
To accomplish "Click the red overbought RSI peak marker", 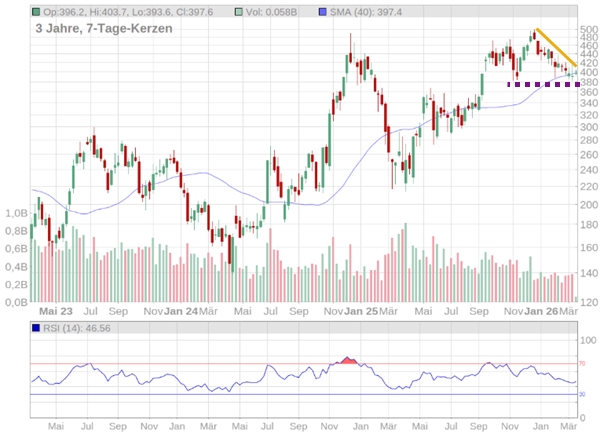I will (x=348, y=359).
